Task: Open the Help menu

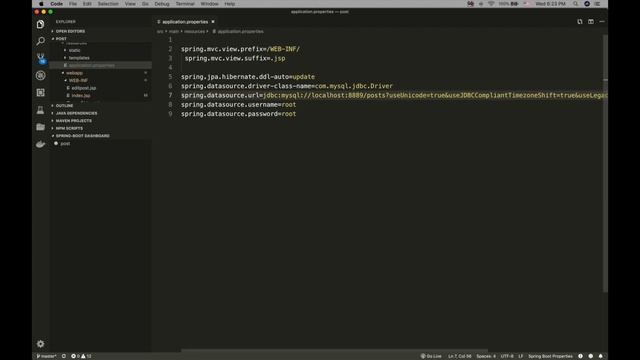Action: pos(229,4)
